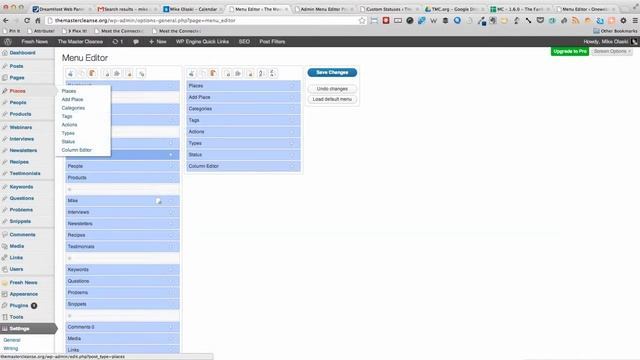Click last icon in left menu toolbar

141,73
